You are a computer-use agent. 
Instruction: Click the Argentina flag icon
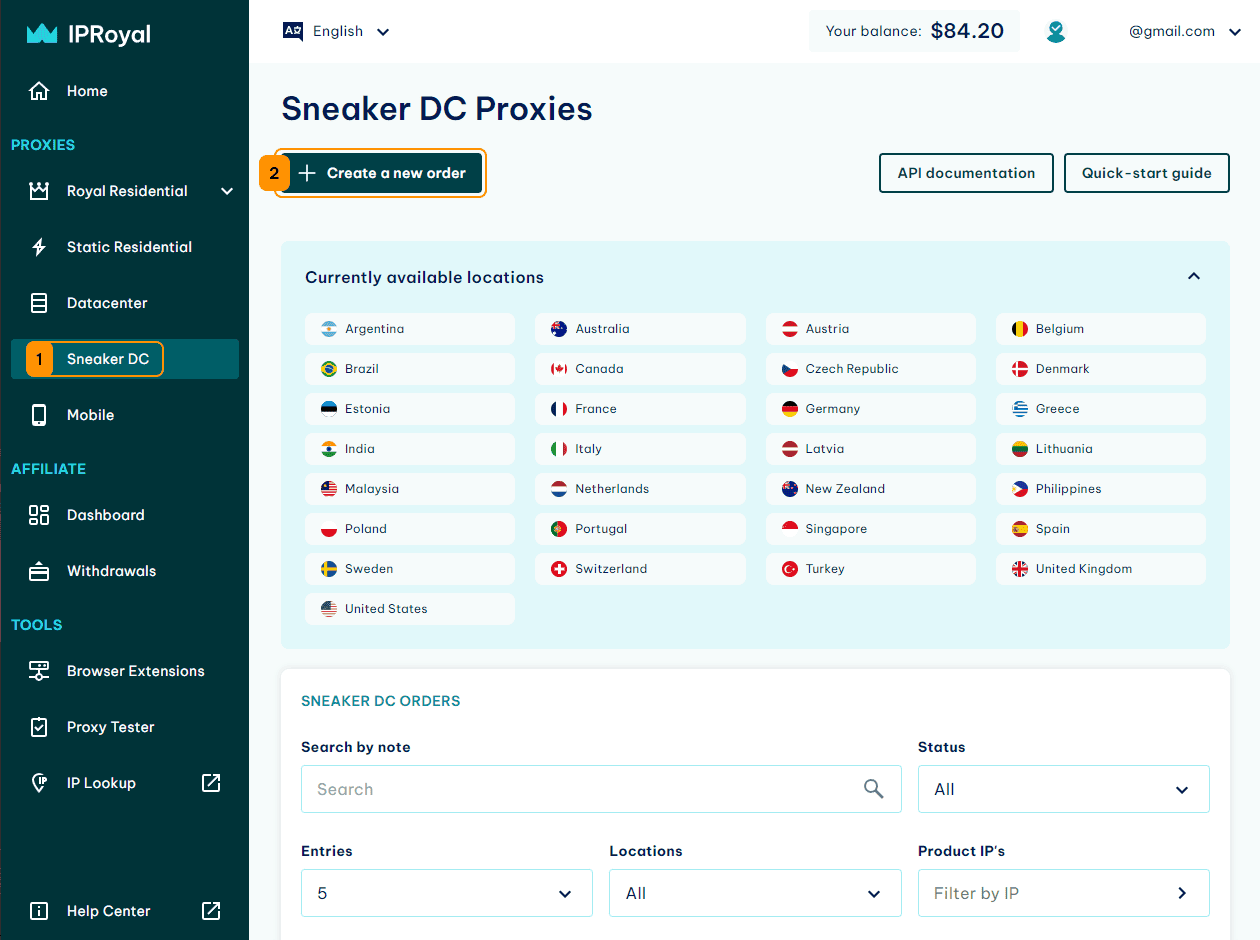click(329, 329)
